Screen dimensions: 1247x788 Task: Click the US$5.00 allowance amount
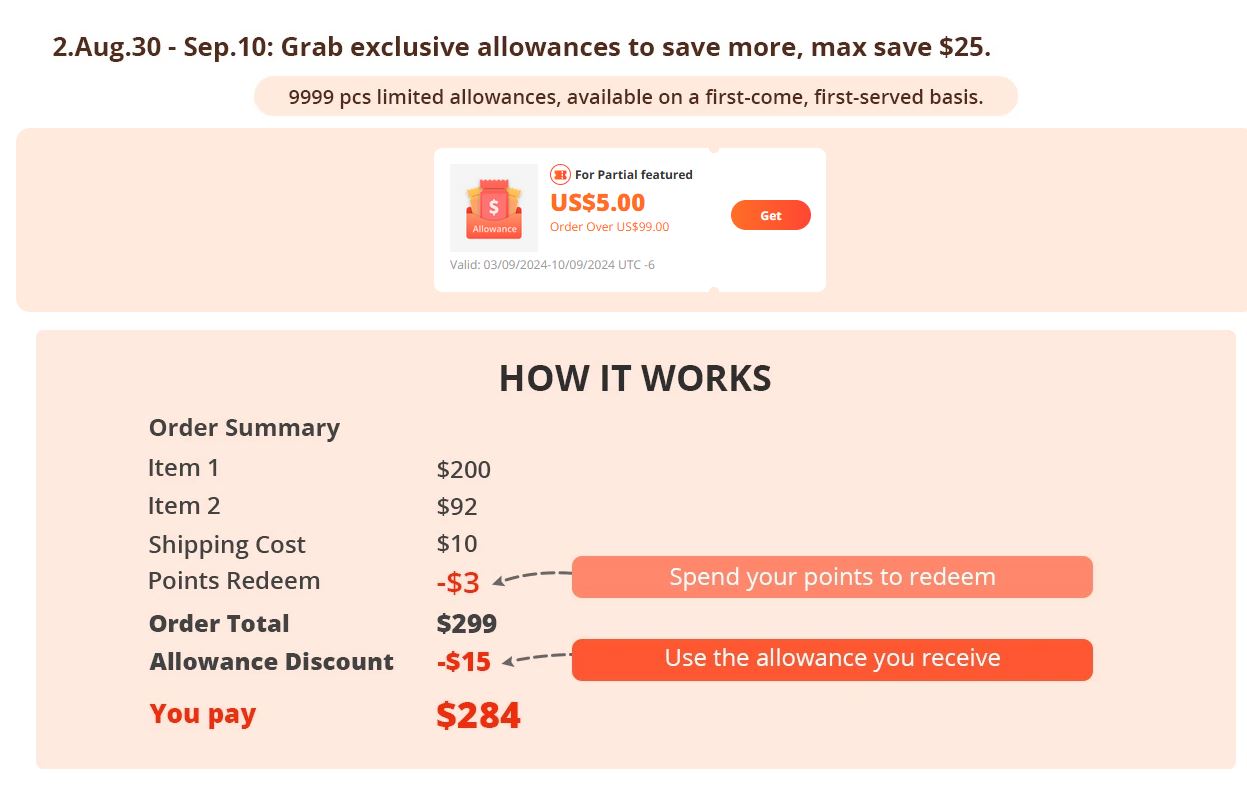coord(597,202)
